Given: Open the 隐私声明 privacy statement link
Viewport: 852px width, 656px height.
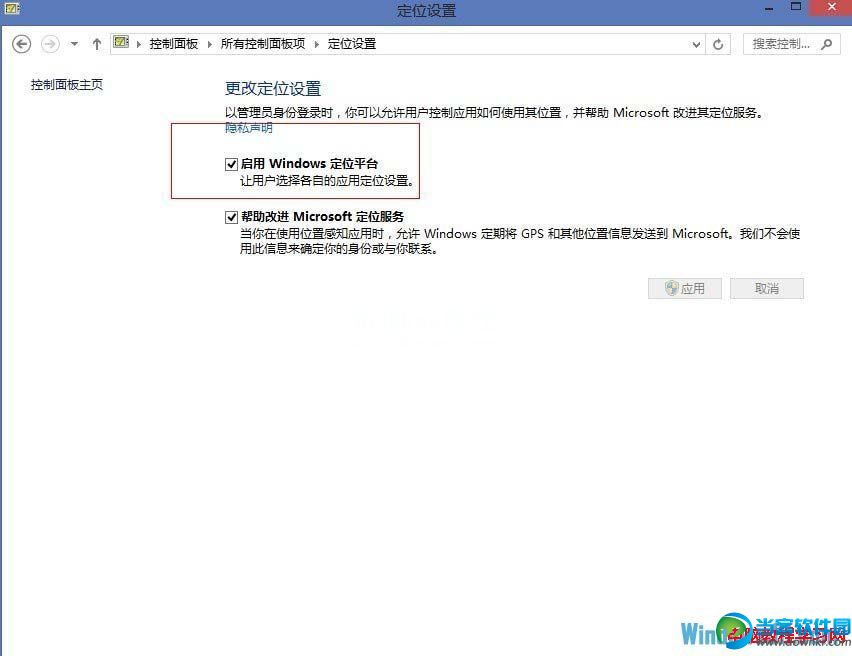Looking at the screenshot, I should (x=248, y=128).
